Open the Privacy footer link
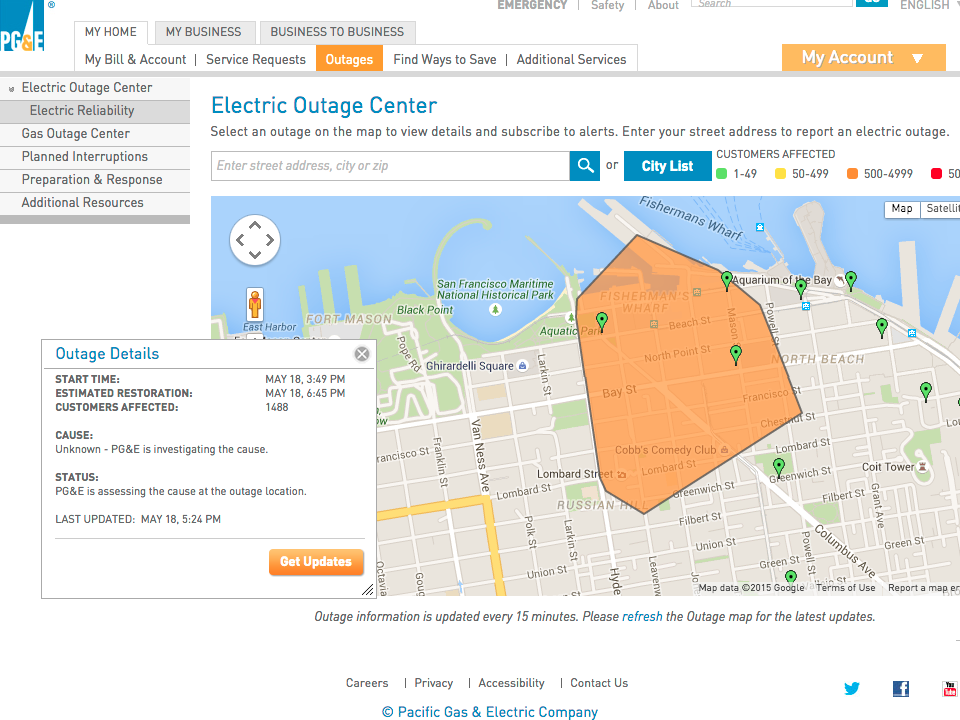The image size is (960, 720). 433,683
